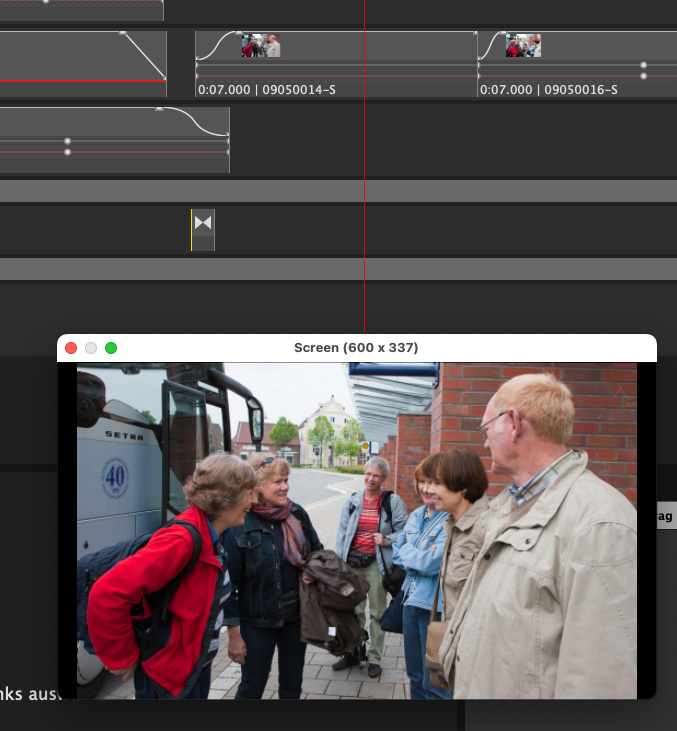The image size is (677, 731).
Task: Click the green zoom button of Screen window
Action: pos(111,348)
